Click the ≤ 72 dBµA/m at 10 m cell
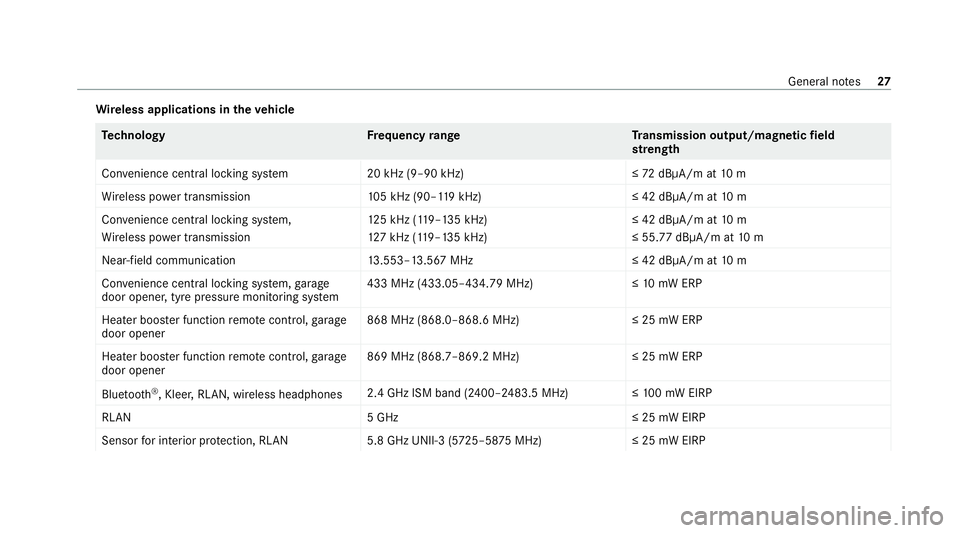Image resolution: width=960 pixels, height=533 pixels. pyautogui.click(x=689, y=173)
